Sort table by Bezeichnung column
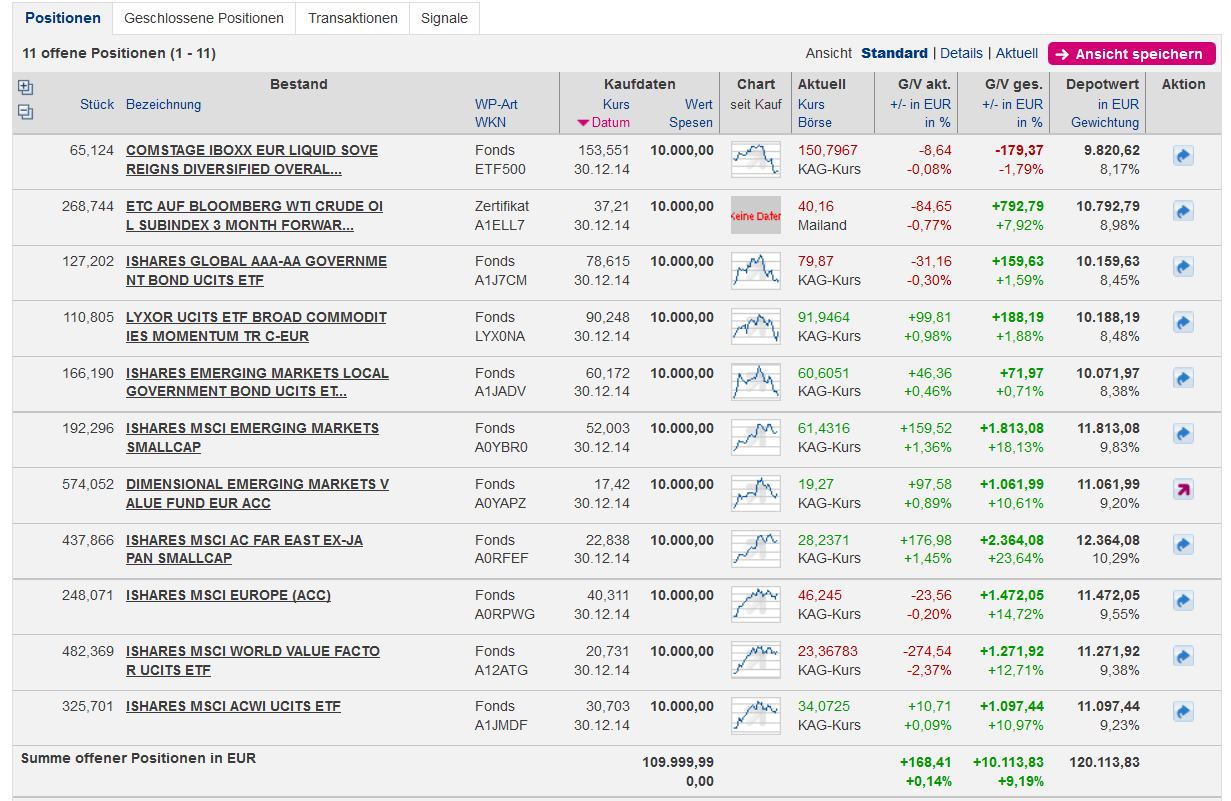 163,104
